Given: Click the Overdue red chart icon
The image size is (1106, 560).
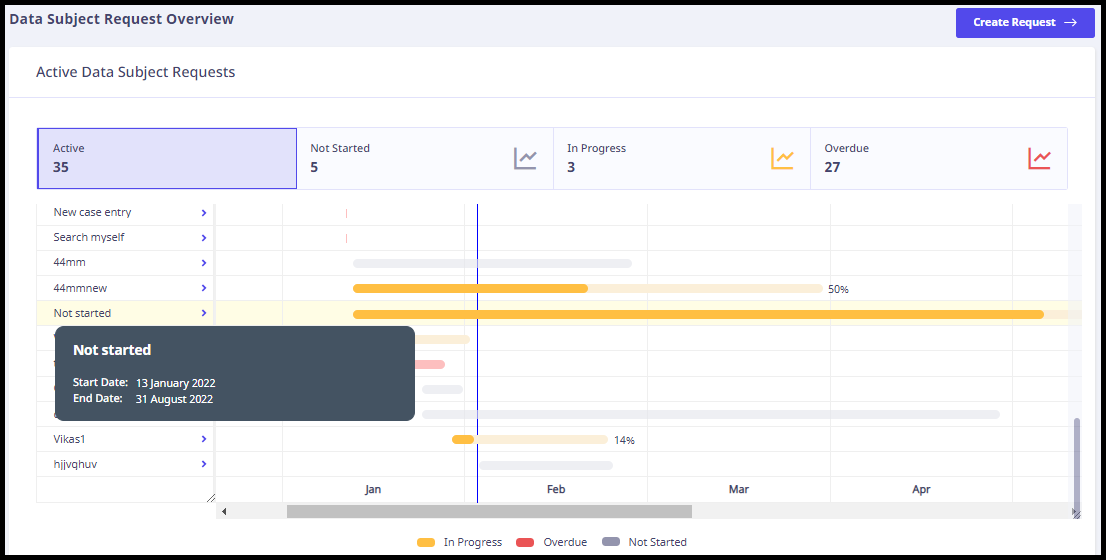Looking at the screenshot, I should 1039,159.
